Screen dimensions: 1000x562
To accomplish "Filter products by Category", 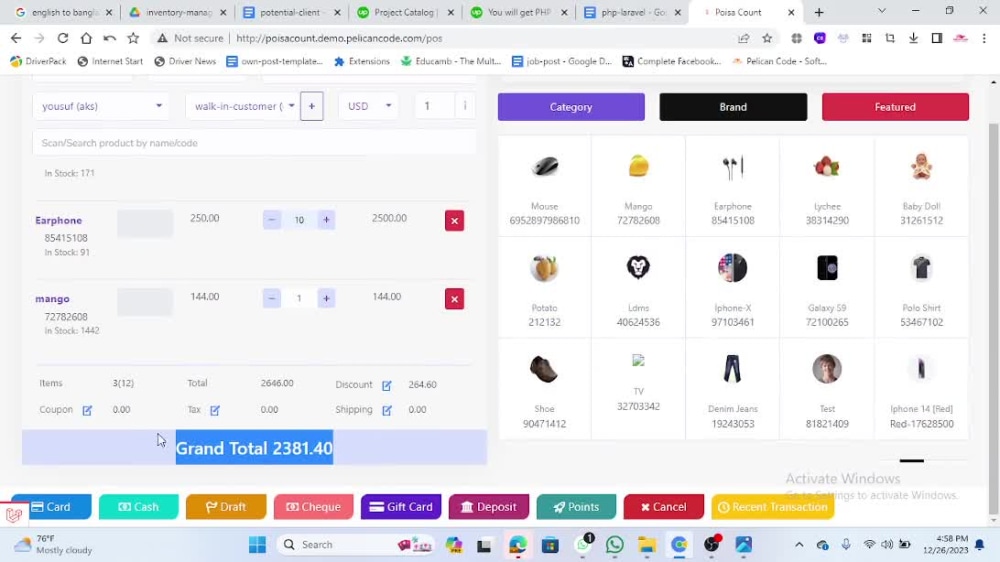I will 571,107.
